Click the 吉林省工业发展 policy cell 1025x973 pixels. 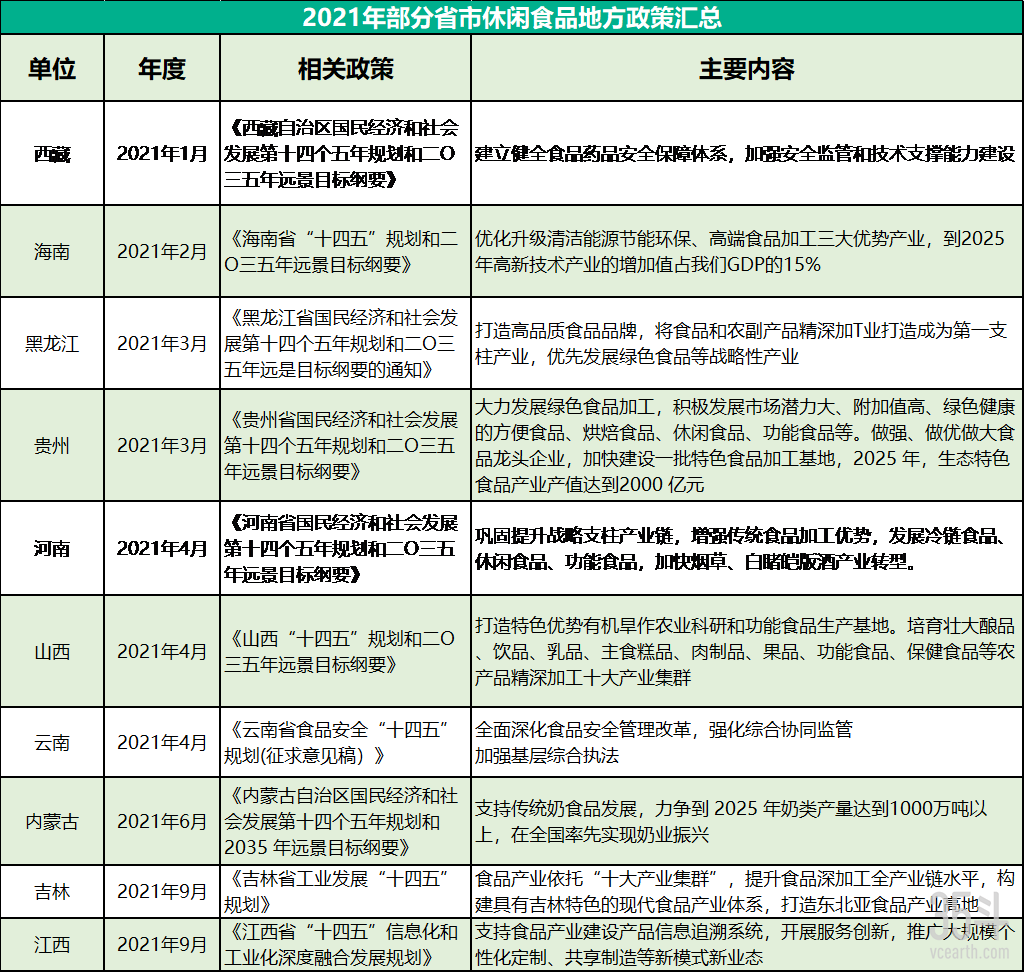(x=345, y=891)
